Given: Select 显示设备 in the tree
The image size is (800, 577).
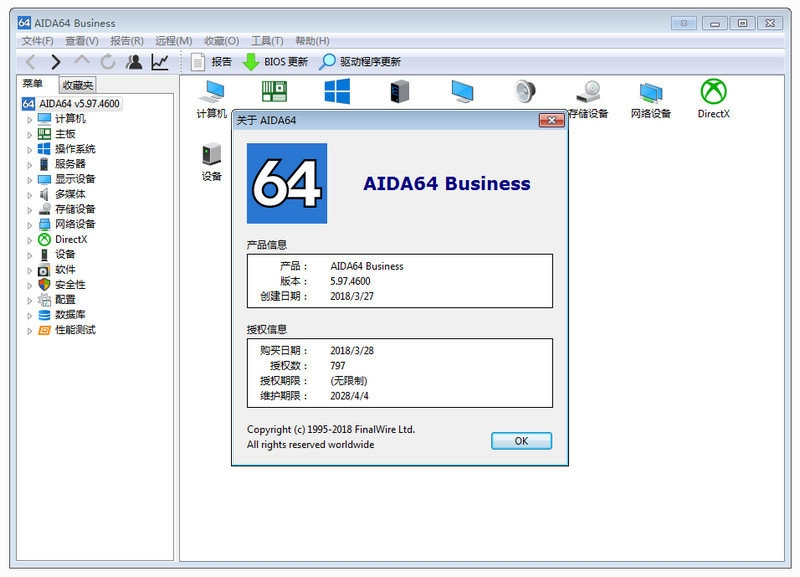Looking at the screenshot, I should tap(75, 179).
